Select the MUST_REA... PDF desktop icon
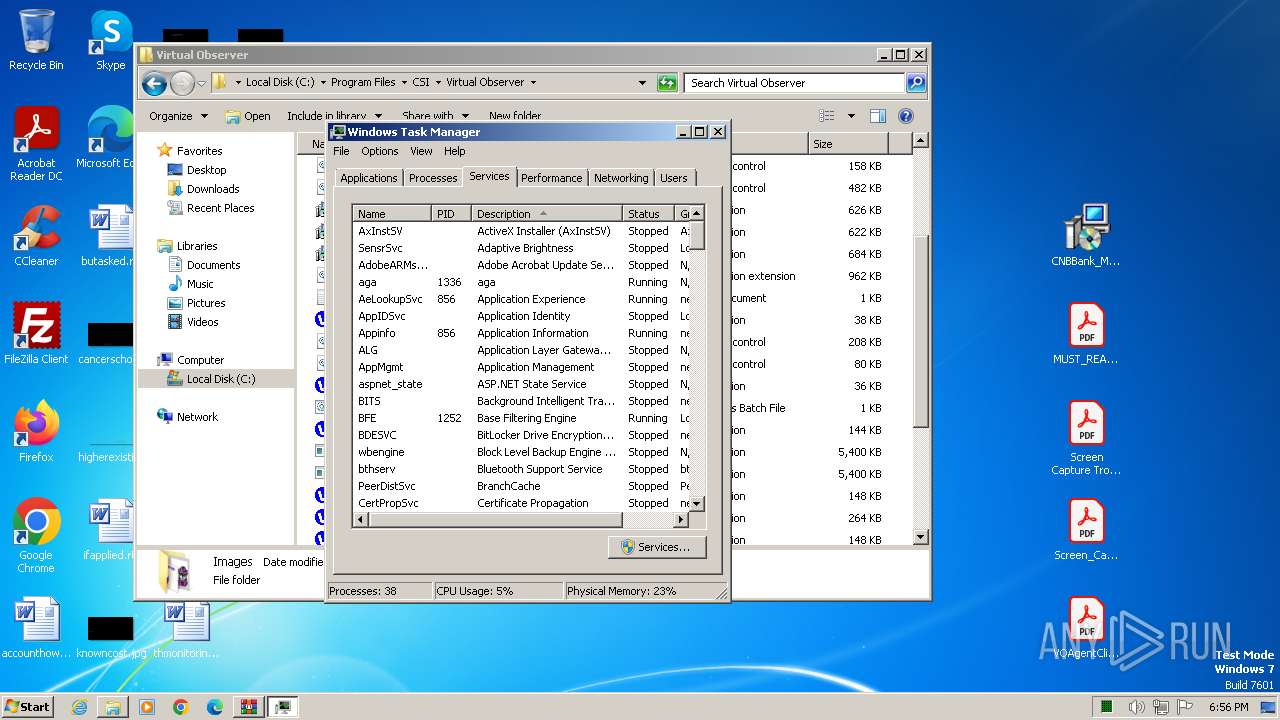This screenshot has height=720, width=1280. pyautogui.click(x=1086, y=334)
